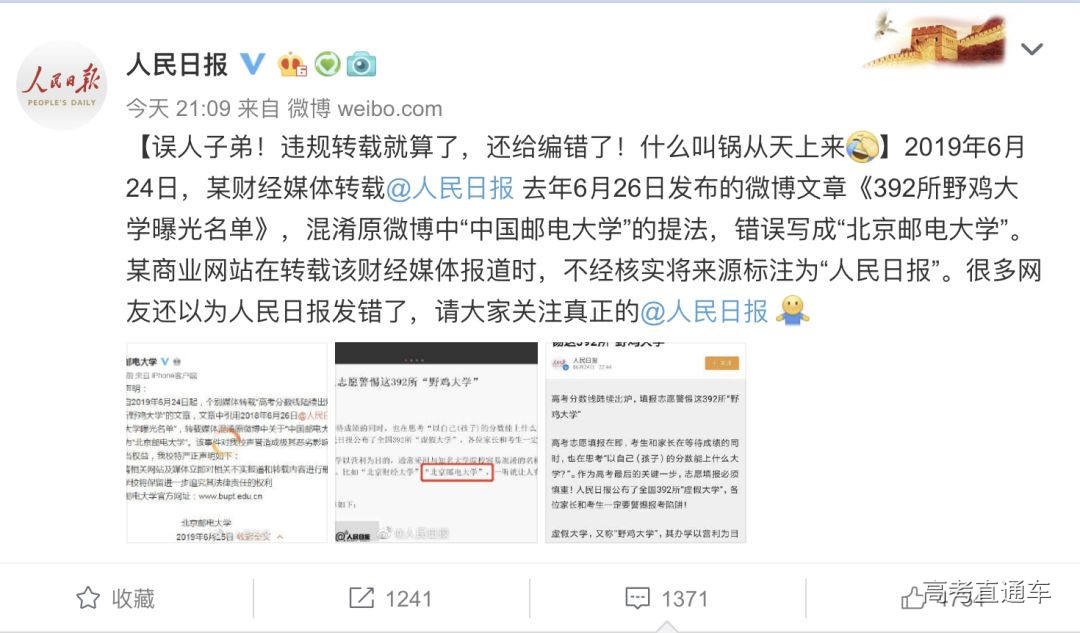Repost using the share icon showing 1241

click(362, 598)
